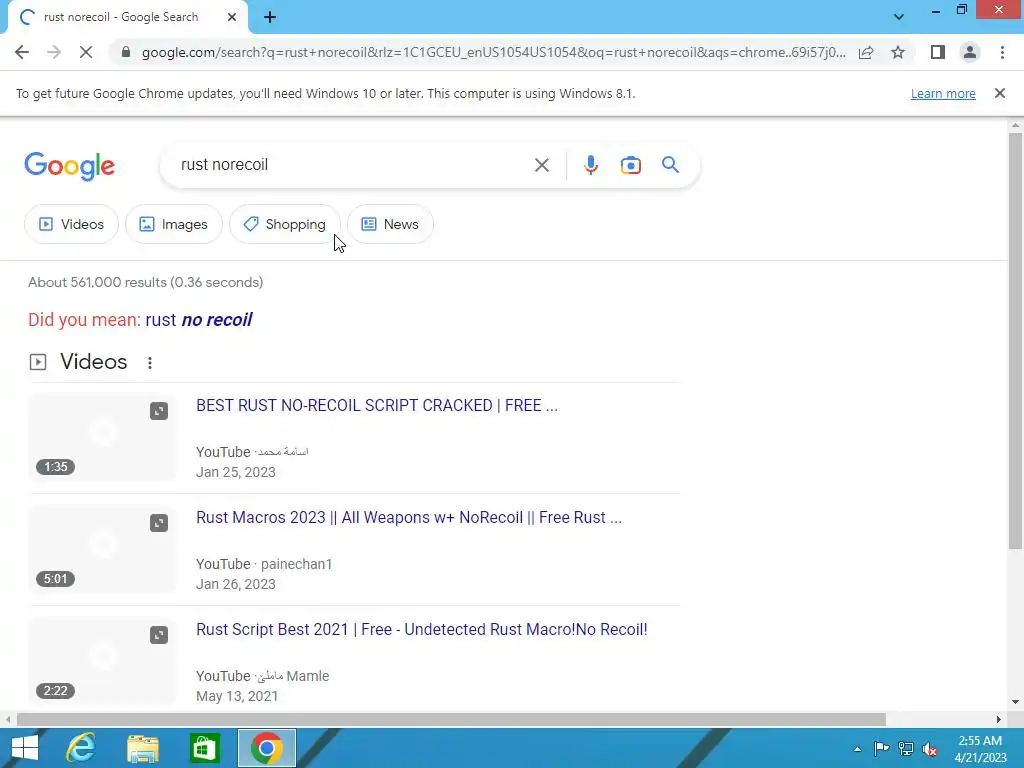This screenshot has width=1024, height=768.
Task: Open Rust Script Best 2021 link
Action: [x=422, y=630]
